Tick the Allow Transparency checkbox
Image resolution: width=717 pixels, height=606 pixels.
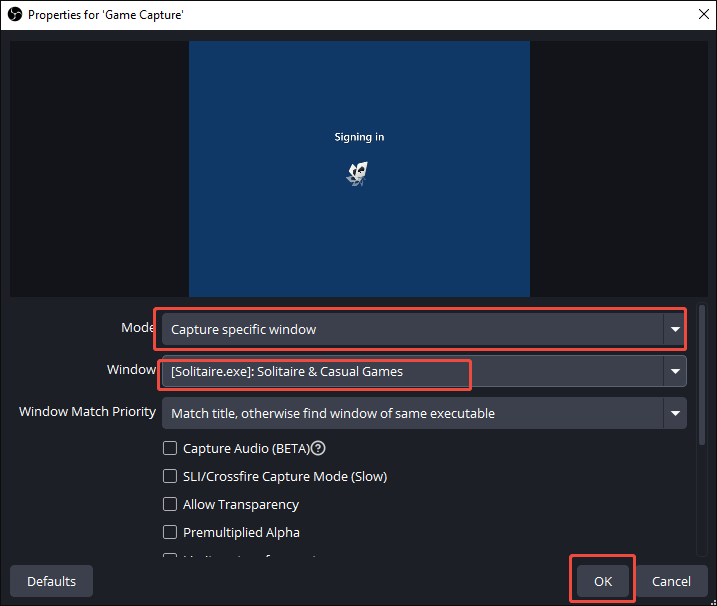pyautogui.click(x=170, y=504)
